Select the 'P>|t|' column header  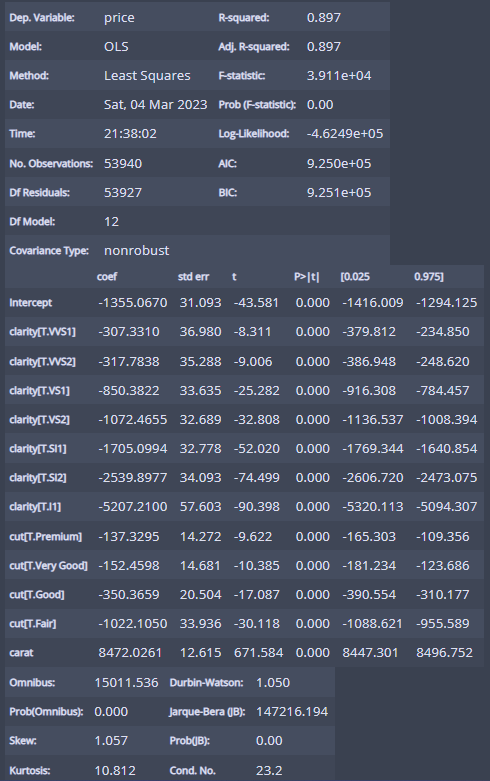coord(306,277)
